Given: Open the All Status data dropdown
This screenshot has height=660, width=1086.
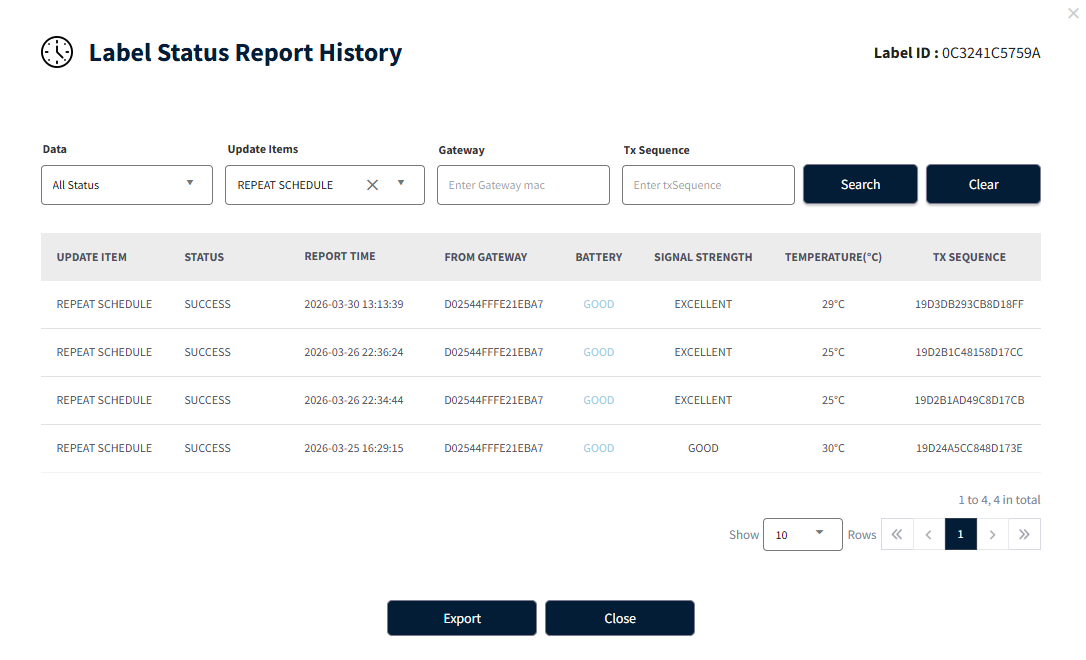Looking at the screenshot, I should click(x=127, y=185).
